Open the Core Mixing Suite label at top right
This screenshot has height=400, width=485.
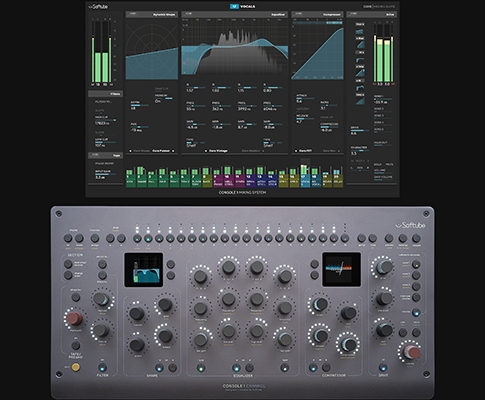[379, 6]
